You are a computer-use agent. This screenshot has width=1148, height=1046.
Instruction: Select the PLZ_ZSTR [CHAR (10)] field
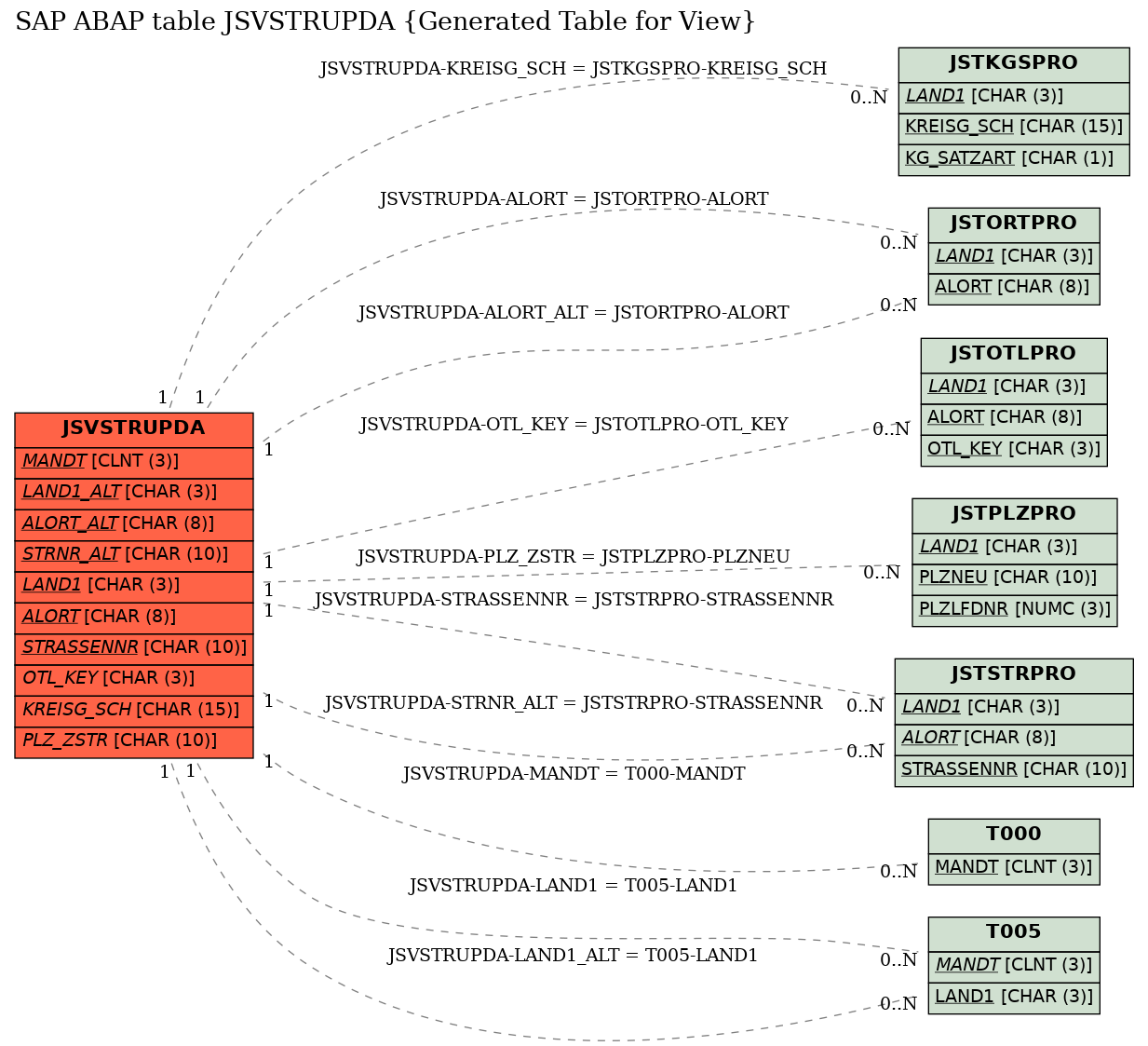pyautogui.click(x=134, y=741)
